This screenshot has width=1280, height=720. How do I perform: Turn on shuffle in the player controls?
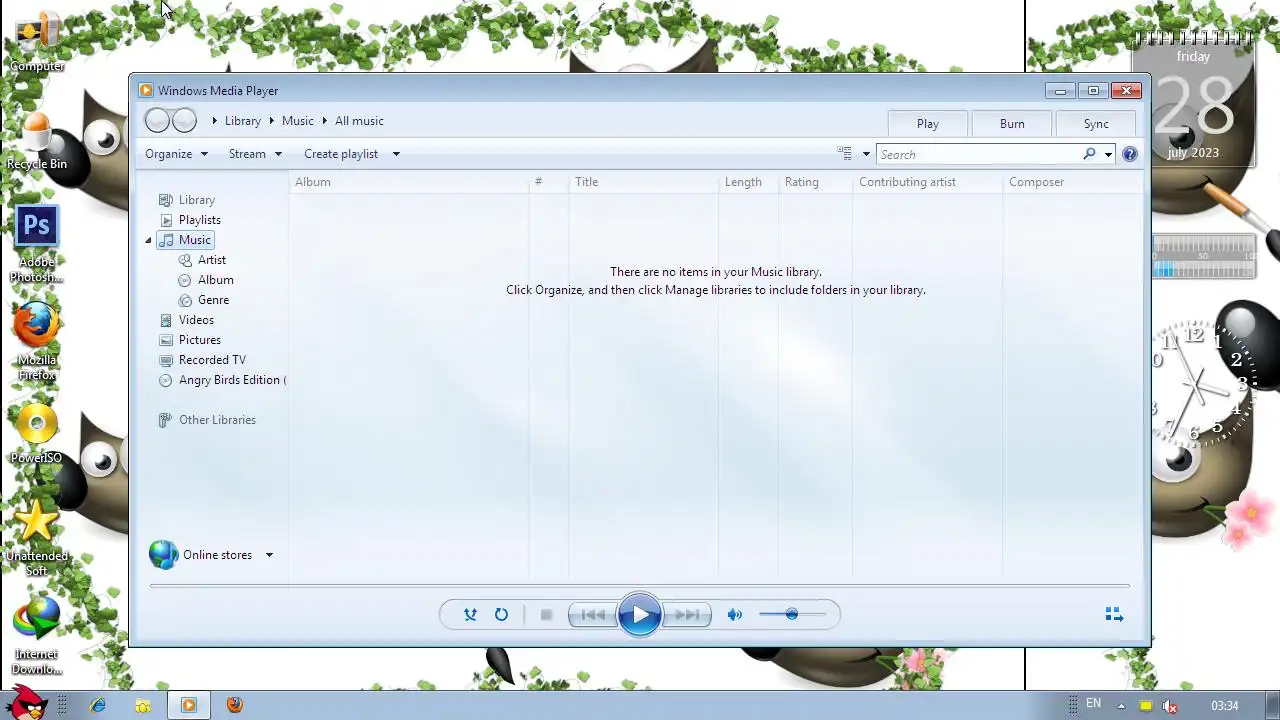pyautogui.click(x=470, y=615)
